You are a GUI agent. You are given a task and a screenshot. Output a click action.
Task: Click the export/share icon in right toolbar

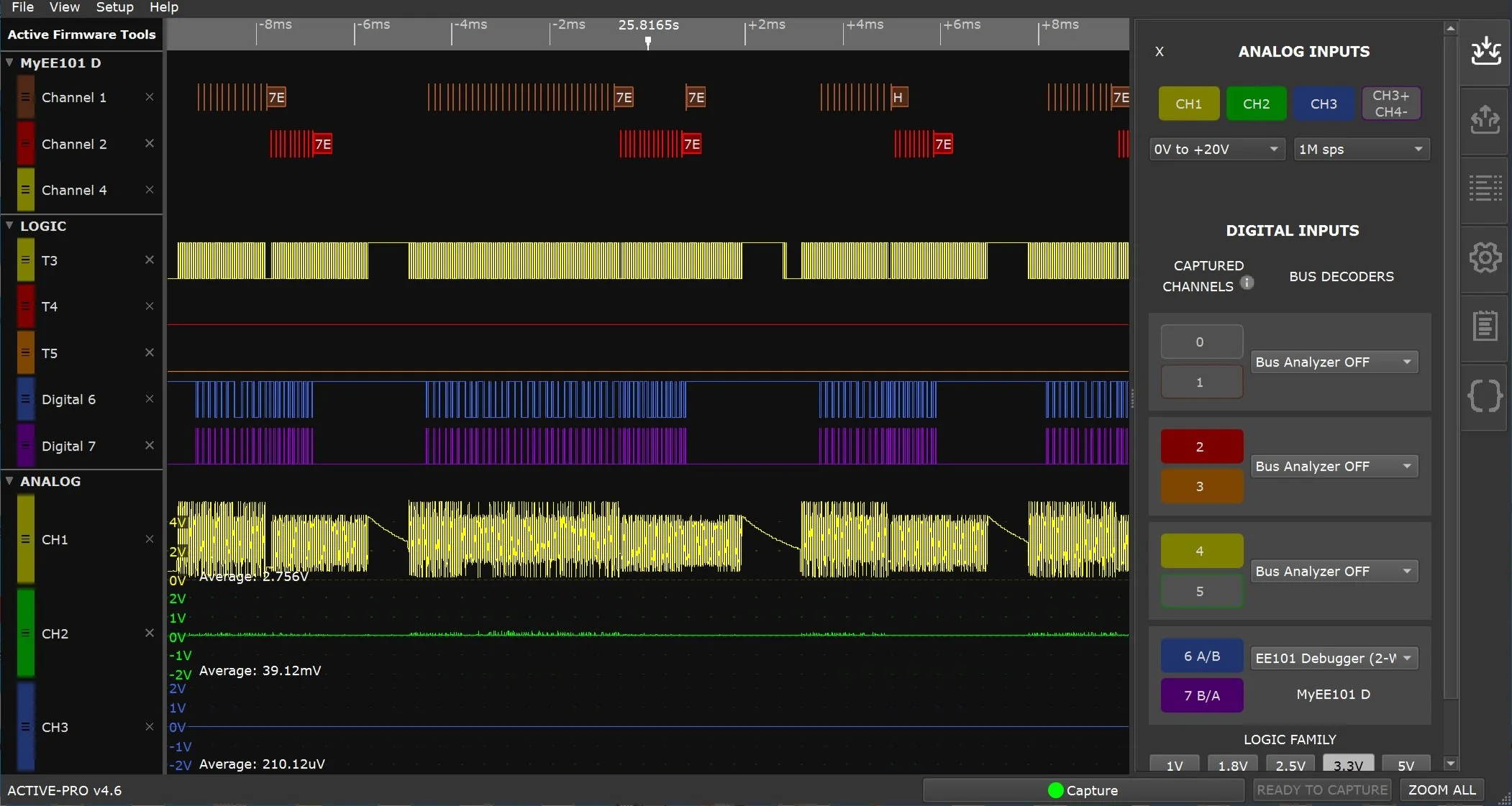click(x=1485, y=120)
